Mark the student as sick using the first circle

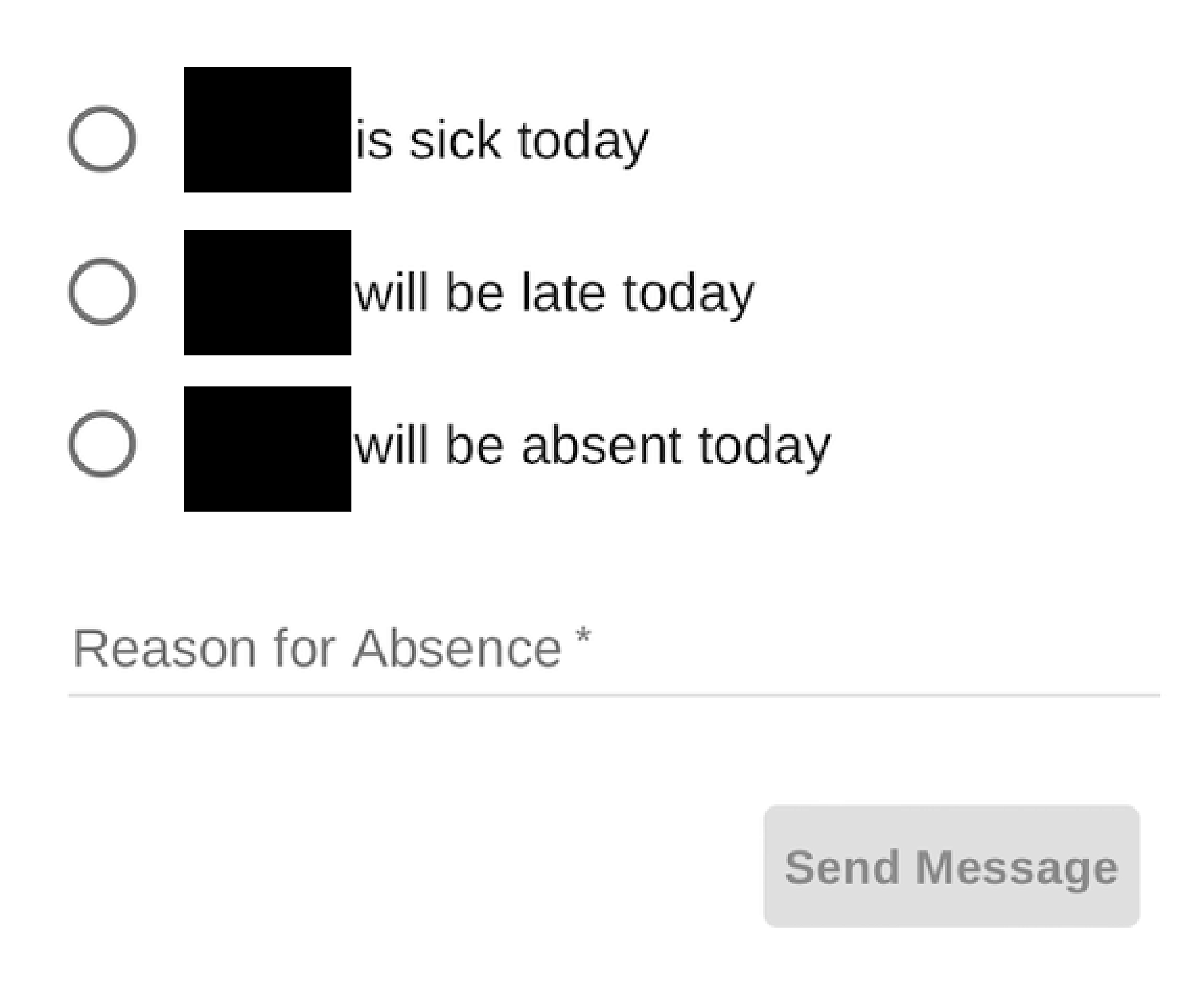[x=102, y=139]
